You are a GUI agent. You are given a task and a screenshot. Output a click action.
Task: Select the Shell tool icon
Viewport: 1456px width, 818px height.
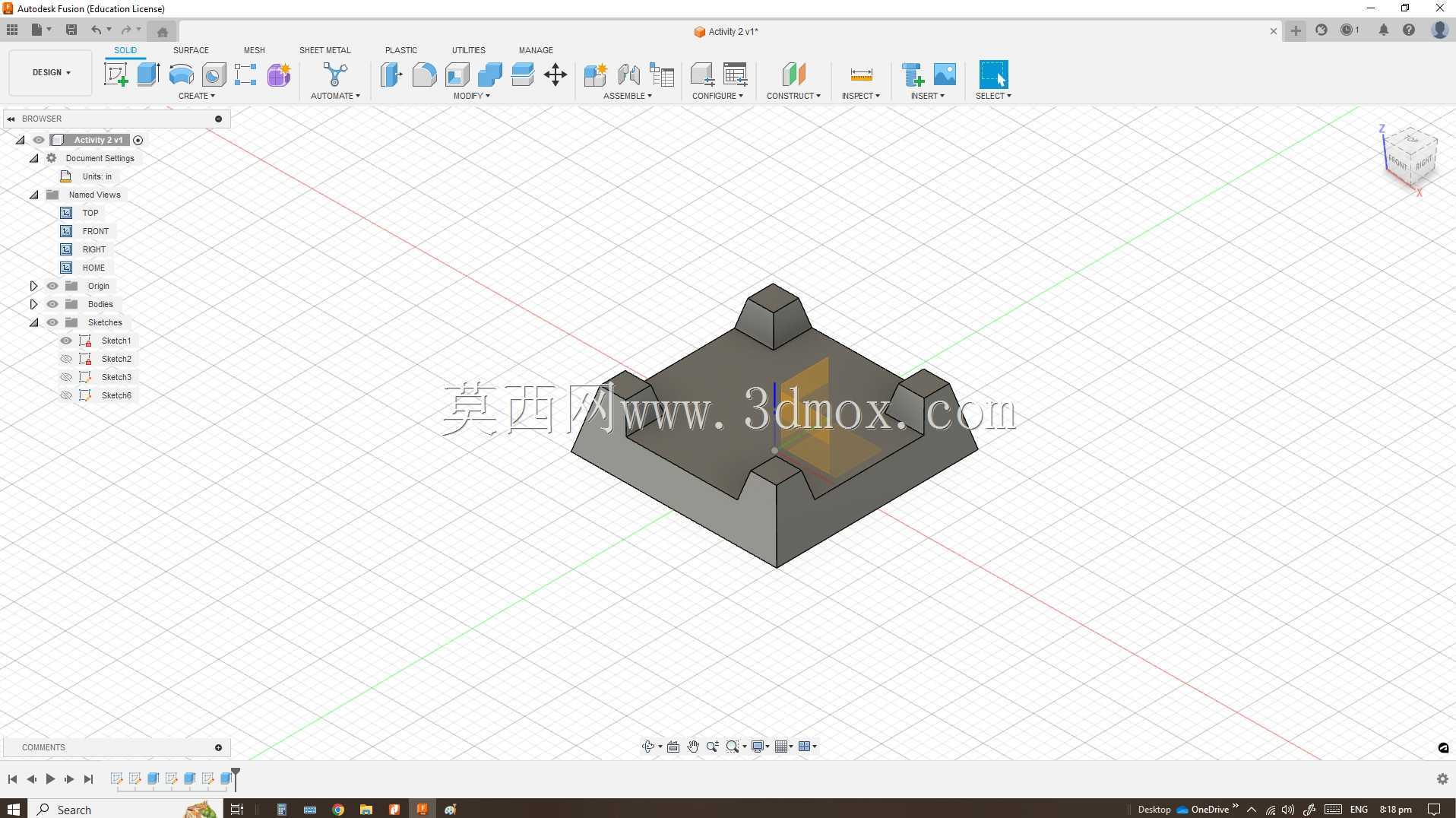point(457,75)
